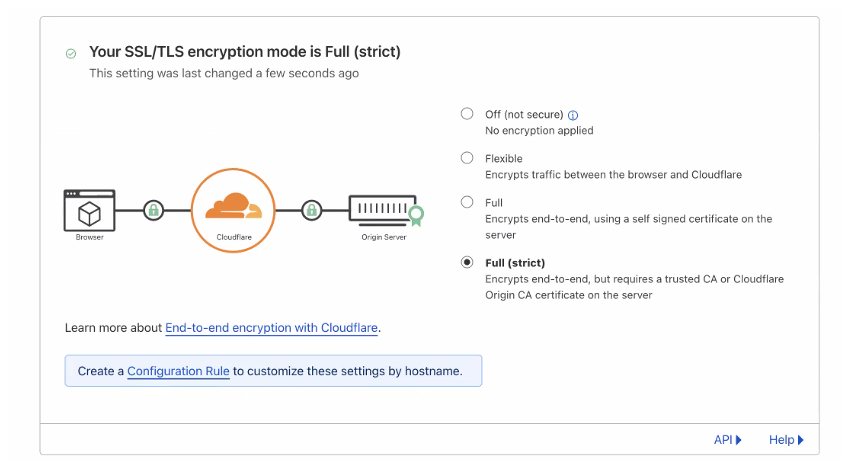Expand the Help section

click(786, 440)
